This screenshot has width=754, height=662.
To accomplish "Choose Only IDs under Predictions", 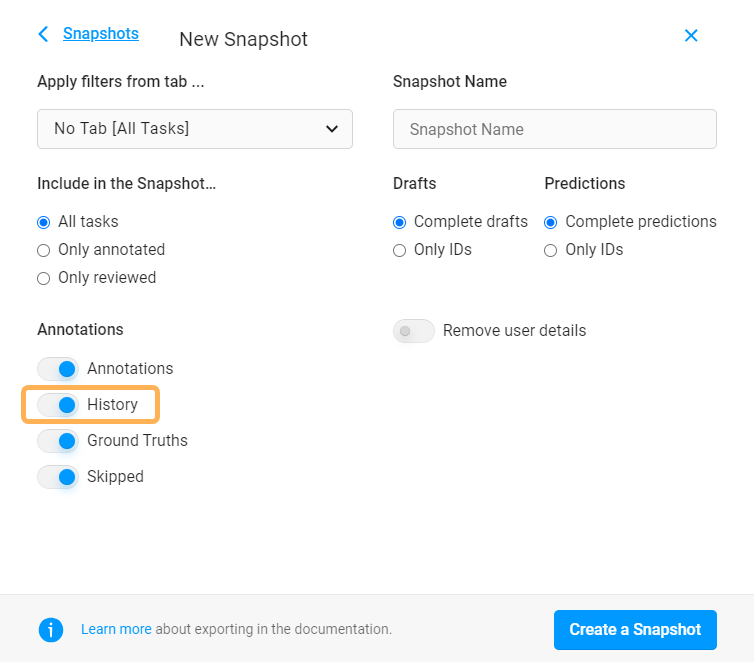I will 551,250.
